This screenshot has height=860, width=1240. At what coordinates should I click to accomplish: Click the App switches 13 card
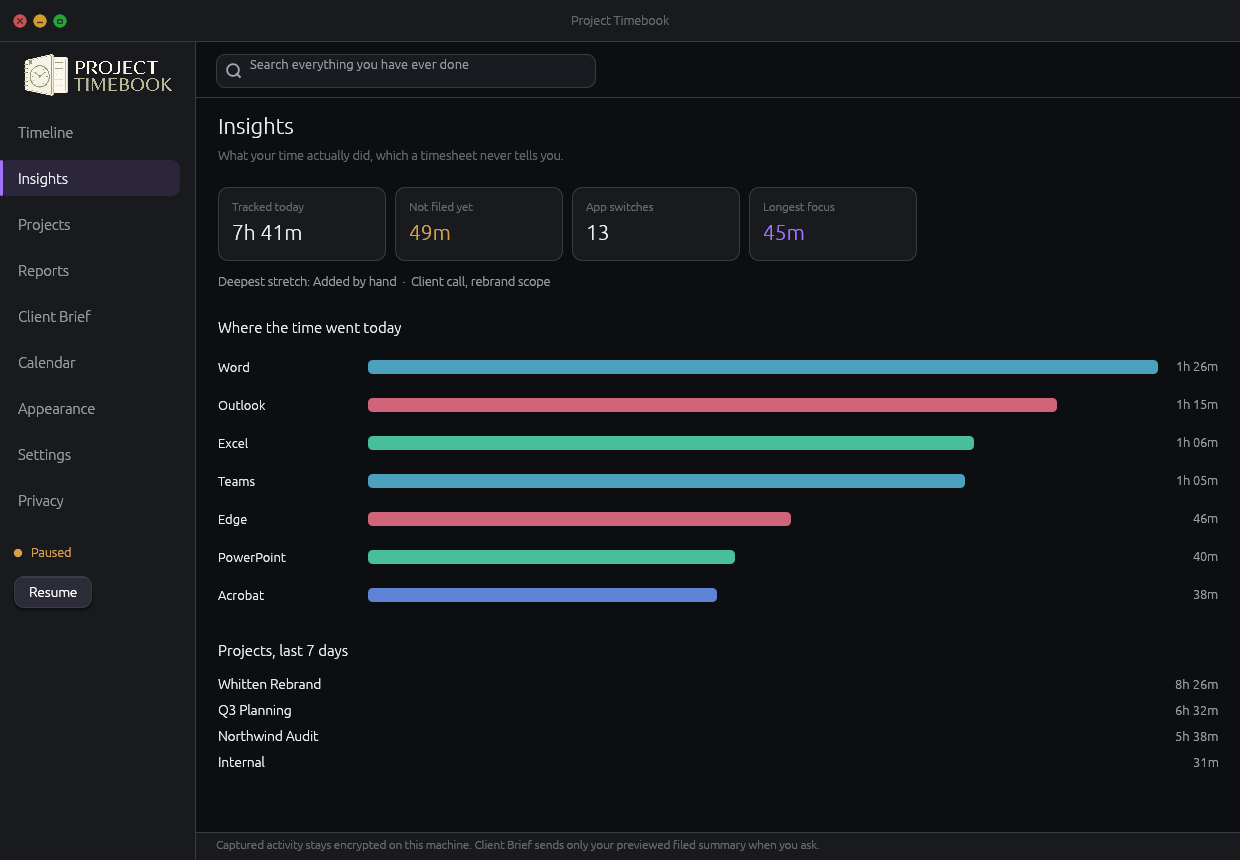(x=656, y=224)
